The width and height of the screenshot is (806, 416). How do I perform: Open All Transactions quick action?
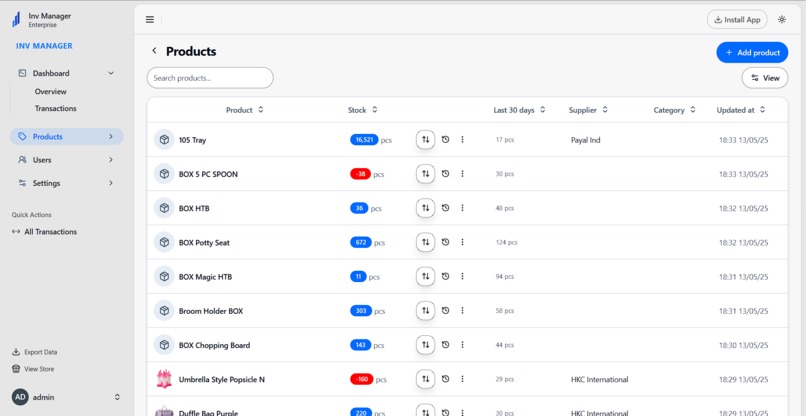(x=44, y=231)
